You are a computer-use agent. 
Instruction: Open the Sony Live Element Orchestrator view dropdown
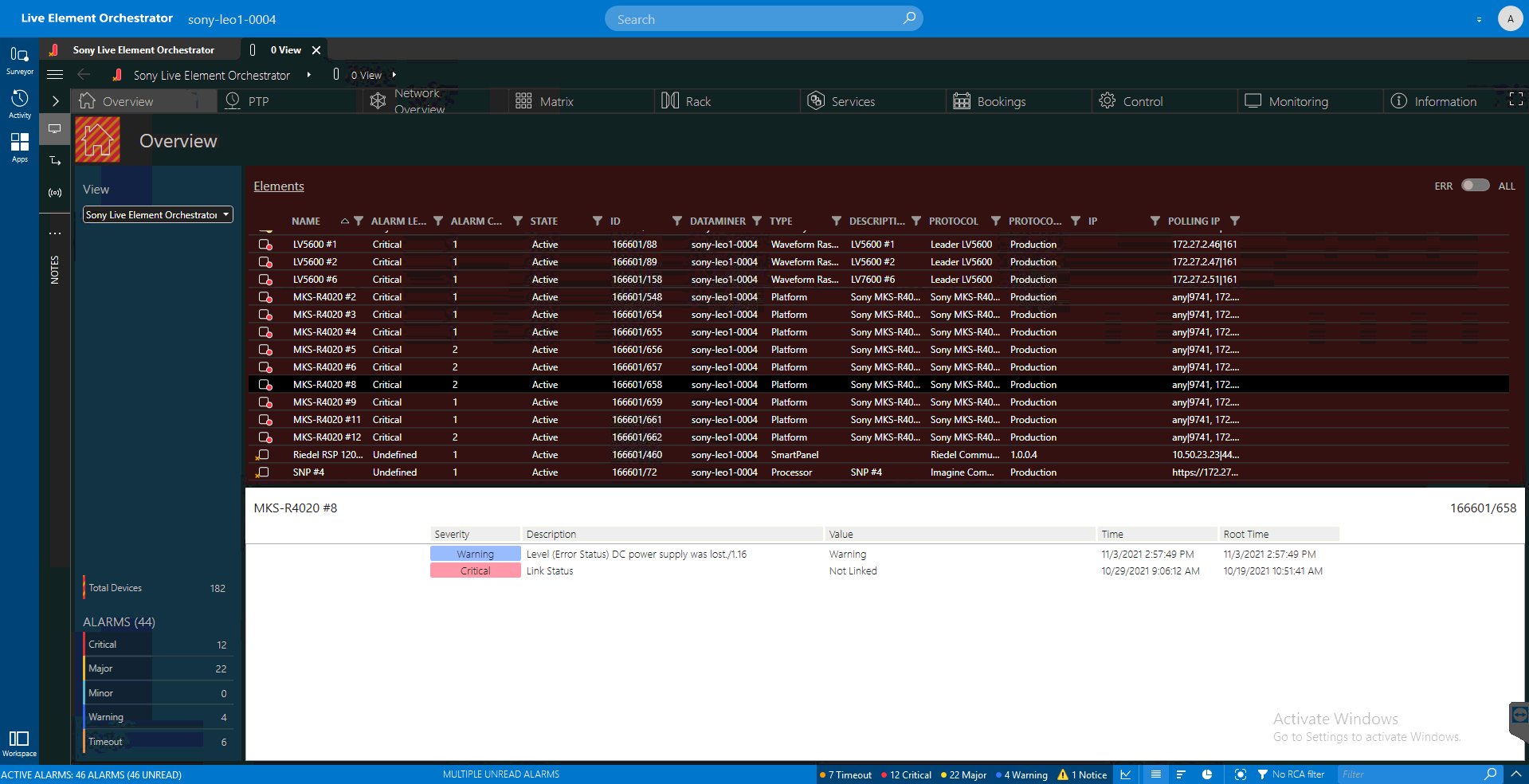[x=158, y=214]
